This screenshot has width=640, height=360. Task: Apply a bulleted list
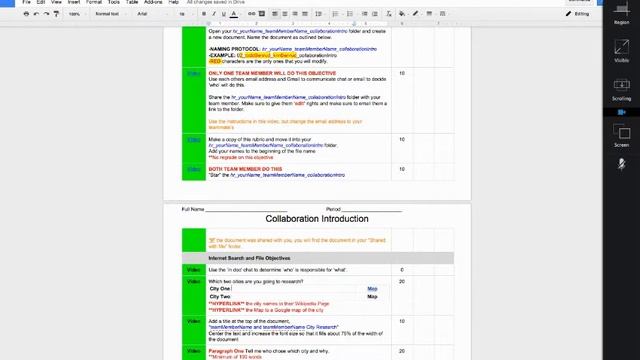[x=350, y=14]
